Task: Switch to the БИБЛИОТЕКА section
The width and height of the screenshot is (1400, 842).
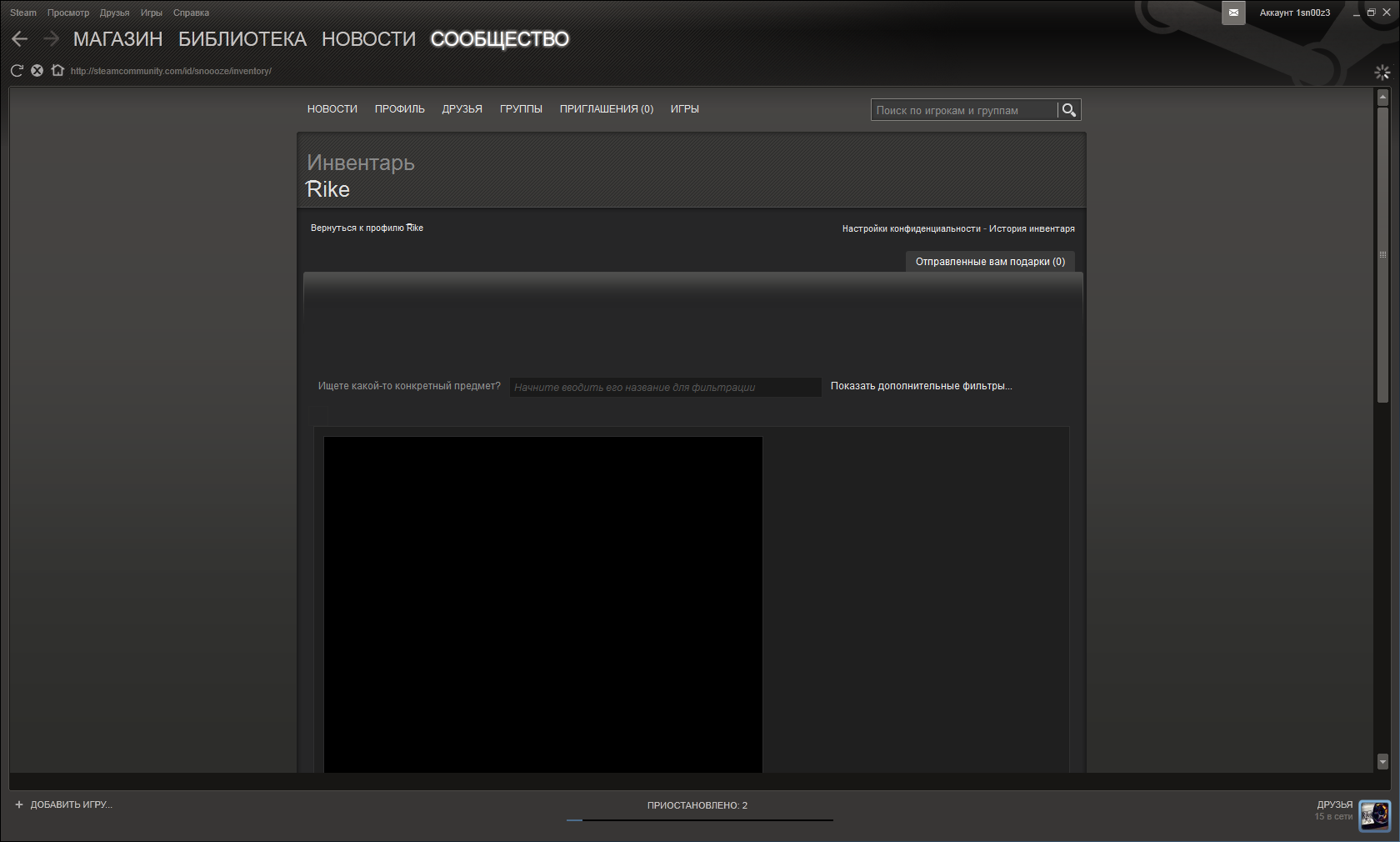Action: (242, 39)
